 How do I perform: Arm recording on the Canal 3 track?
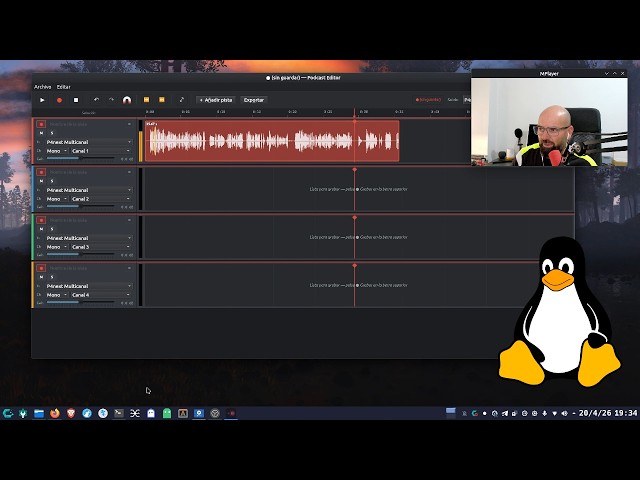pyautogui.click(x=41, y=220)
